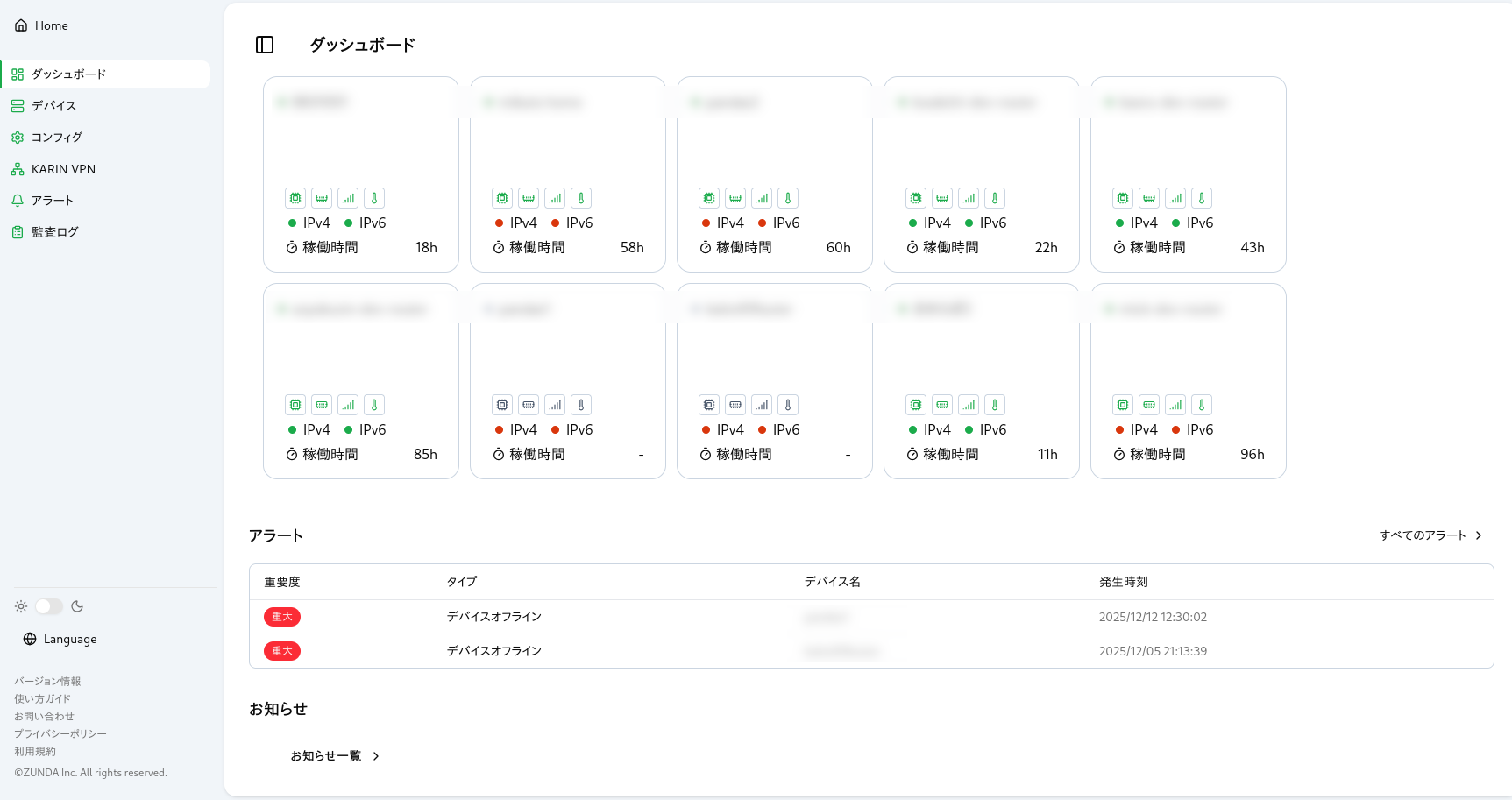
Task: Switch to デバイス in the sidebar
Action: (54, 105)
